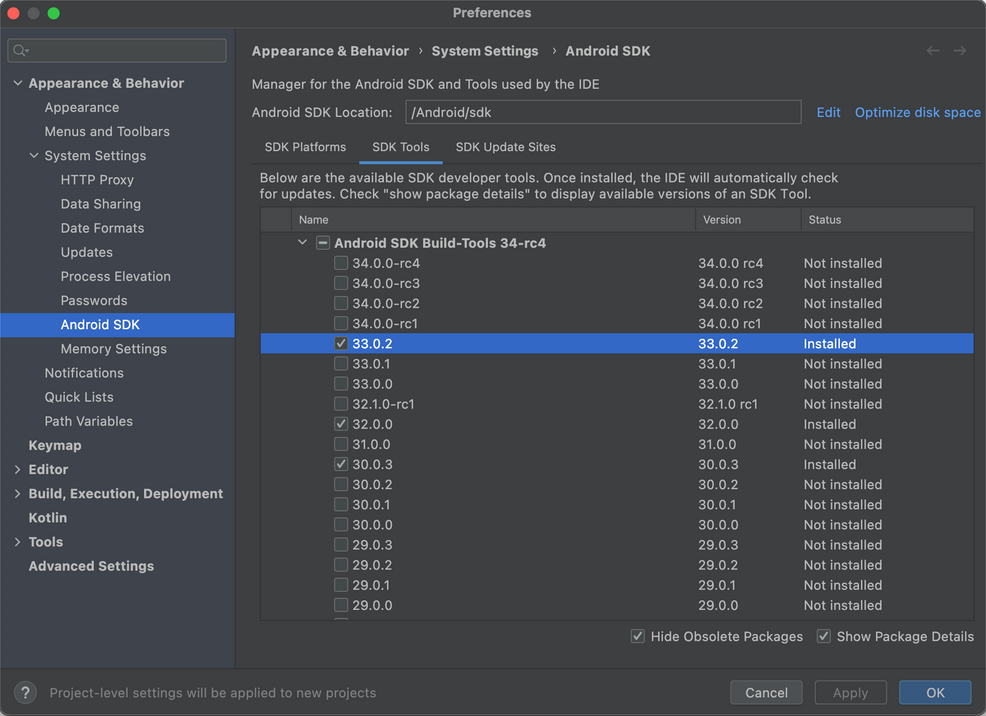Sort table by Name column header

click(x=494, y=220)
